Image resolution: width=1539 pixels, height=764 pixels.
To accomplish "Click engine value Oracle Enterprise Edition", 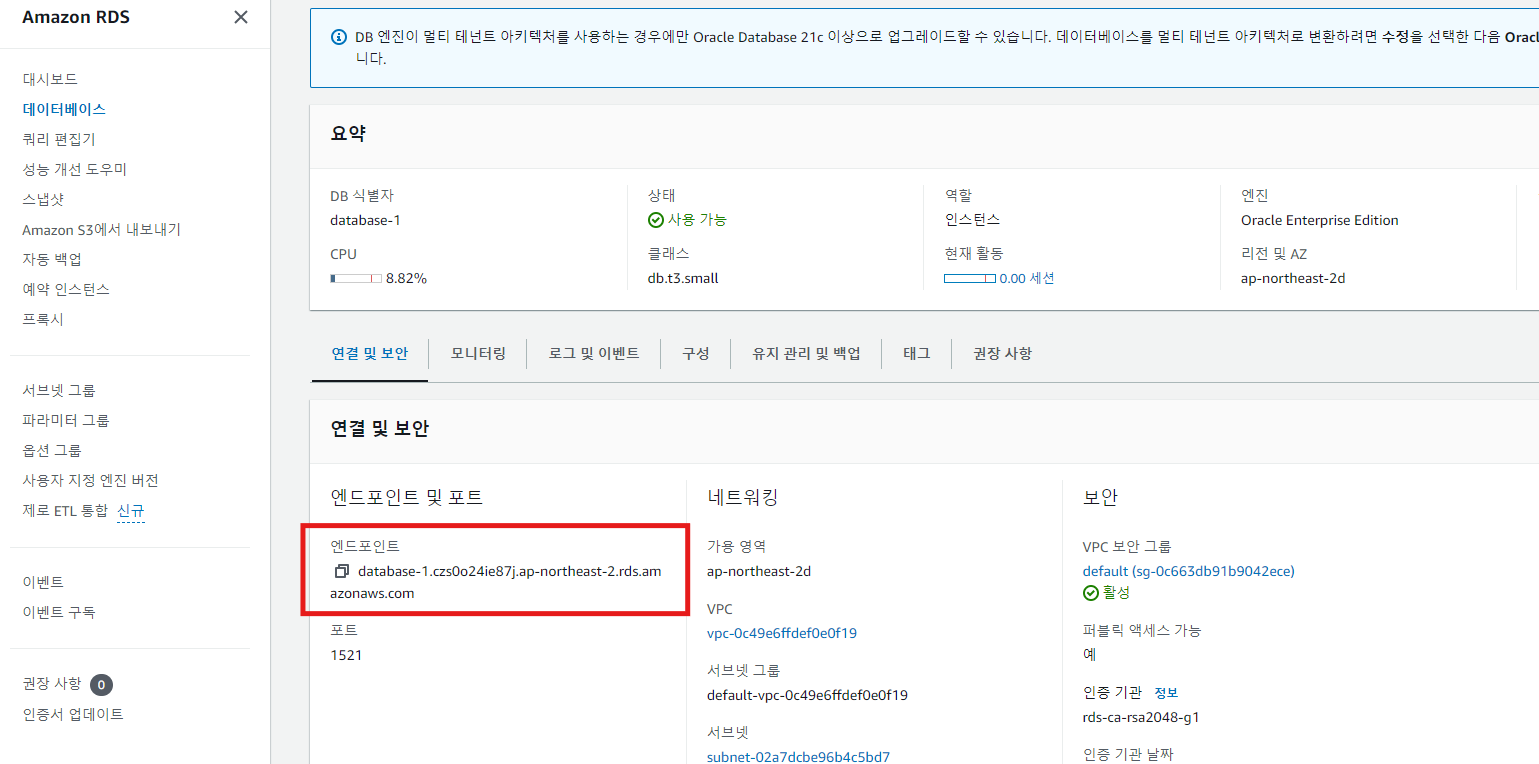I will 1320,220.
